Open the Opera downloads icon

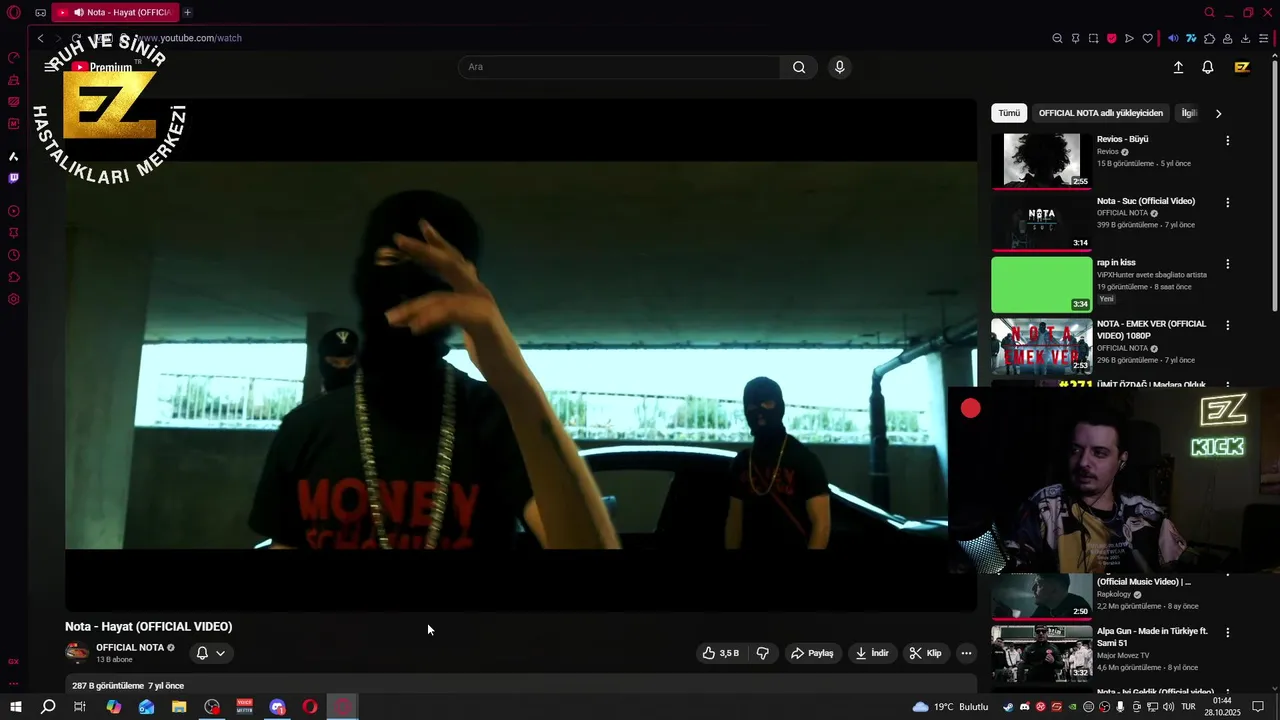pyautogui.click(x=1245, y=38)
